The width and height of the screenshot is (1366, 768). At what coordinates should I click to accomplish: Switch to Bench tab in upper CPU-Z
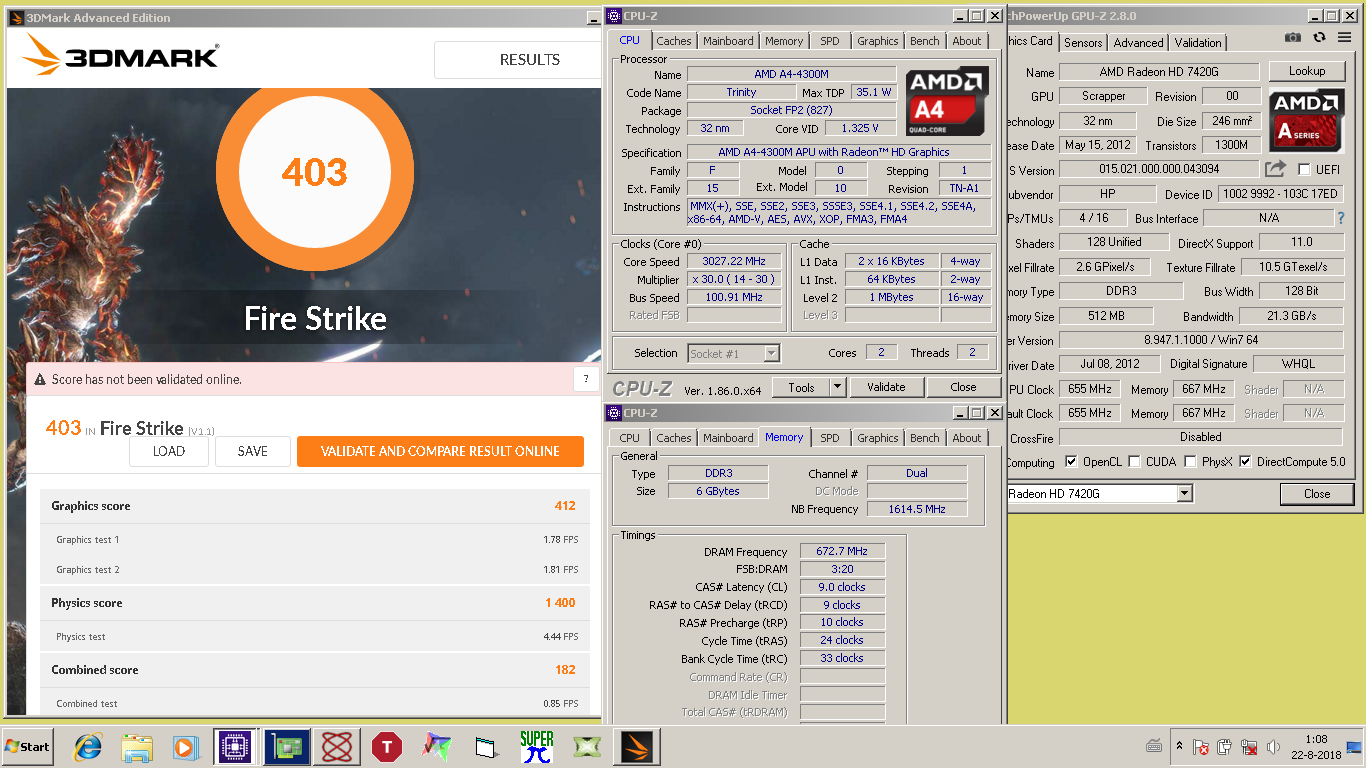[924, 41]
